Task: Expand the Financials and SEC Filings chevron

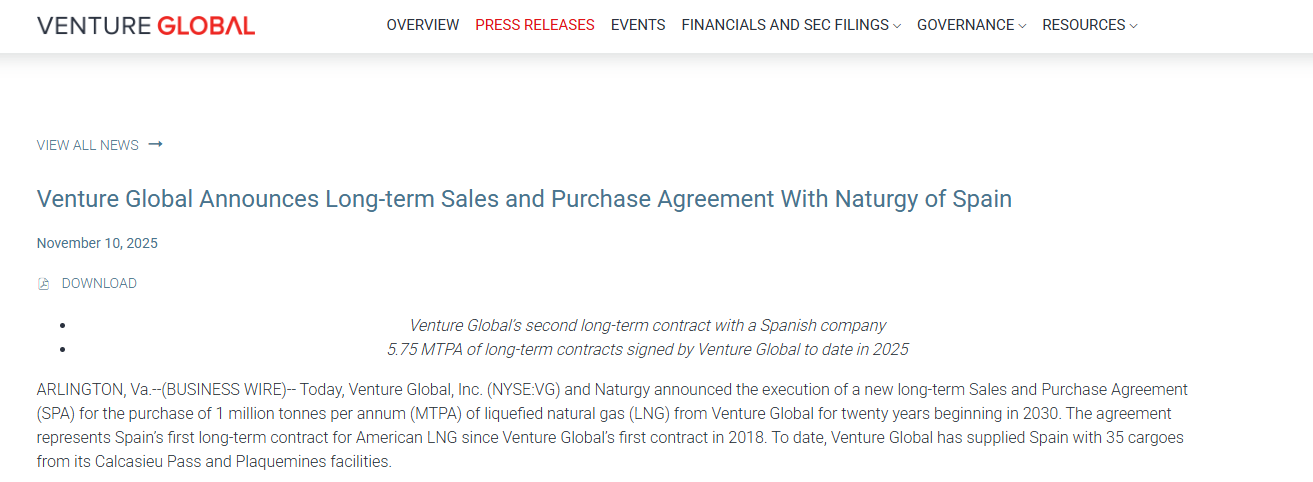Action: click(897, 26)
